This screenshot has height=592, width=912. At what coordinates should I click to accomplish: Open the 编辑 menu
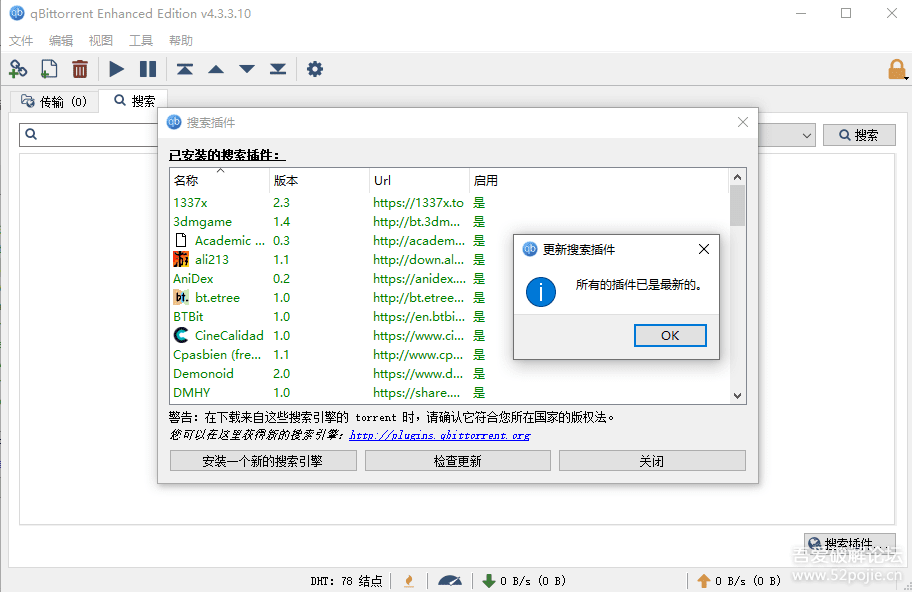(x=60, y=41)
